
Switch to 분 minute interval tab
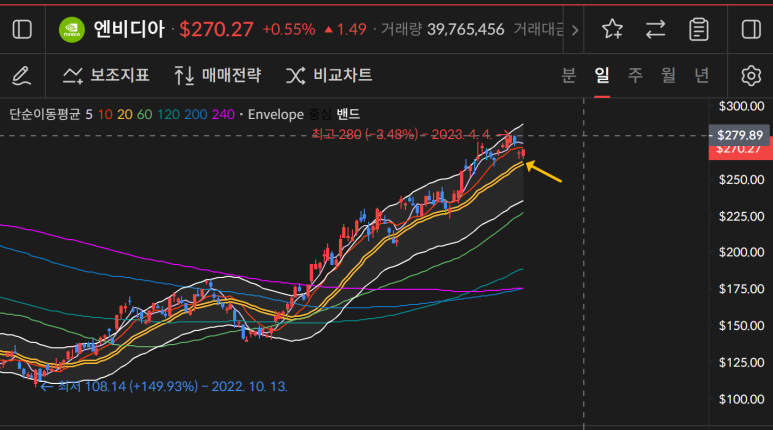point(568,75)
